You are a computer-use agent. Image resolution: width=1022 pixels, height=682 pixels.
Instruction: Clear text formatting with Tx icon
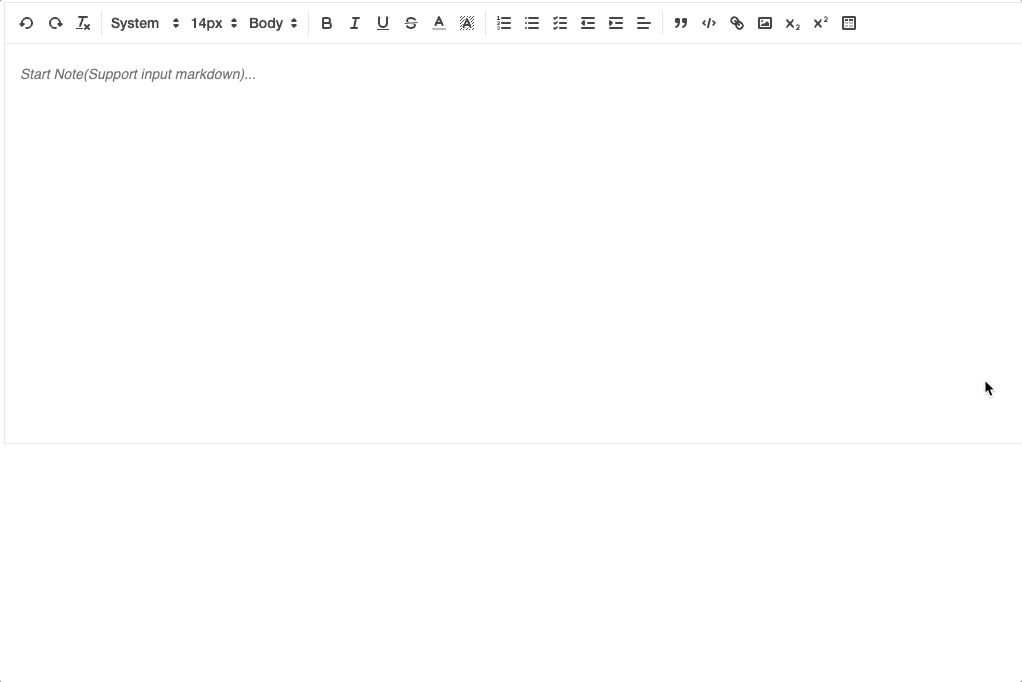point(83,23)
